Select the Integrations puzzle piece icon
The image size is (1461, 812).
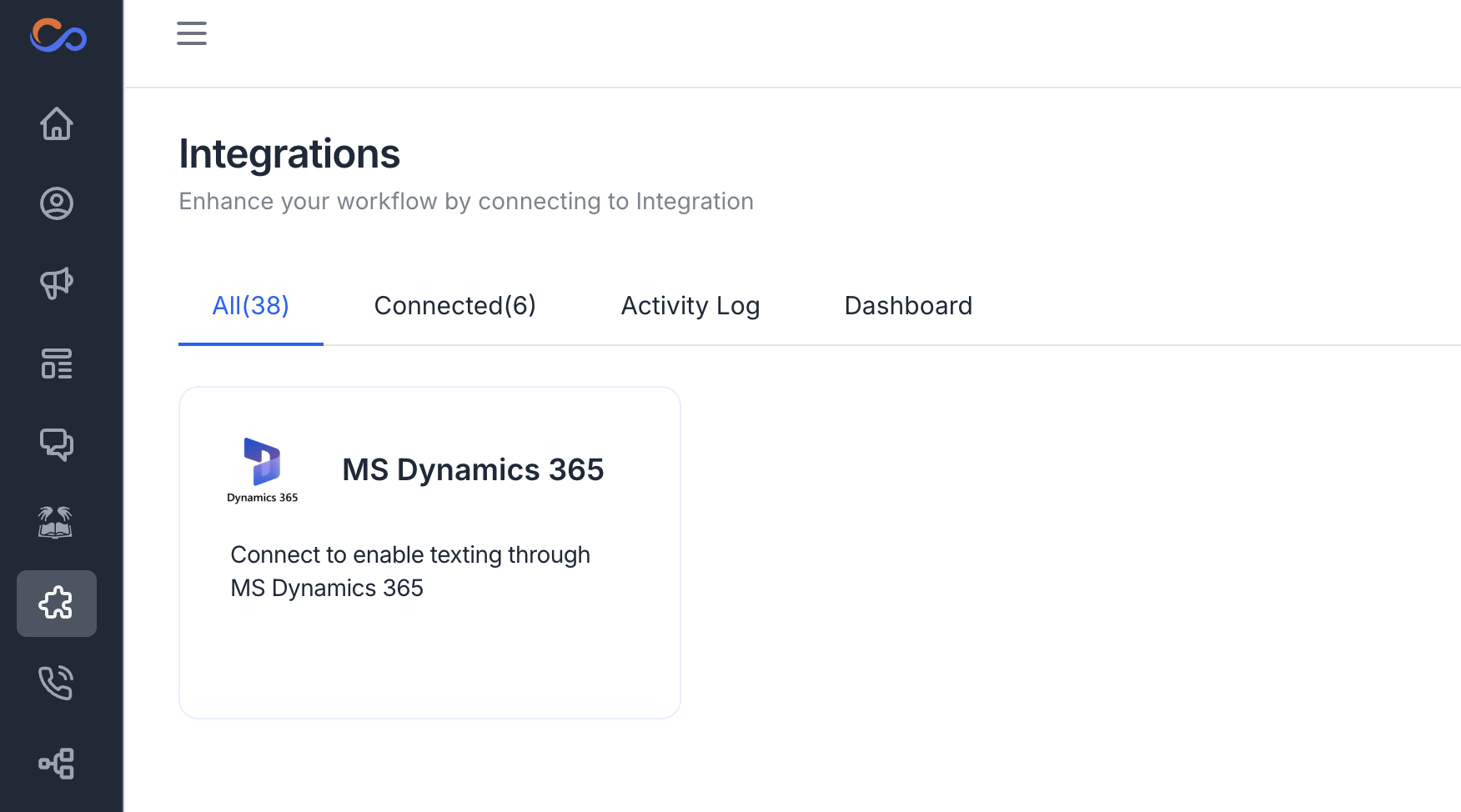[57, 604]
